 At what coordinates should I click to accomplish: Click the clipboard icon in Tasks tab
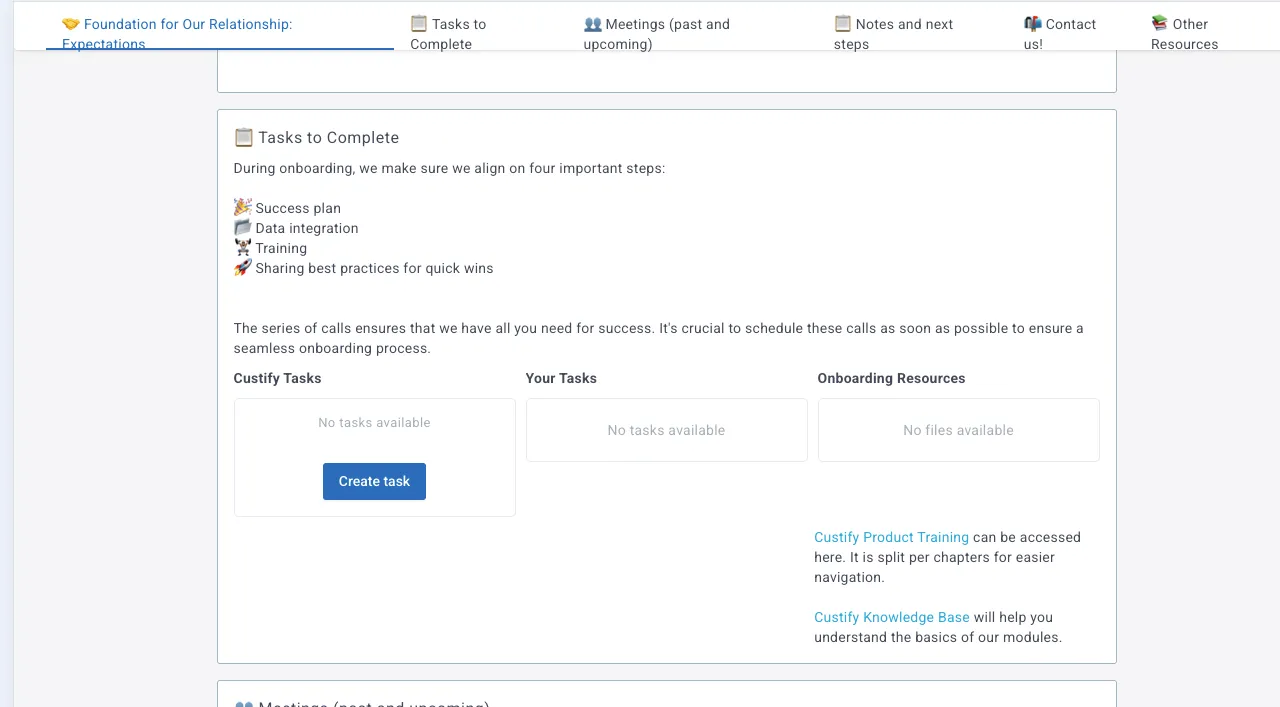click(419, 24)
